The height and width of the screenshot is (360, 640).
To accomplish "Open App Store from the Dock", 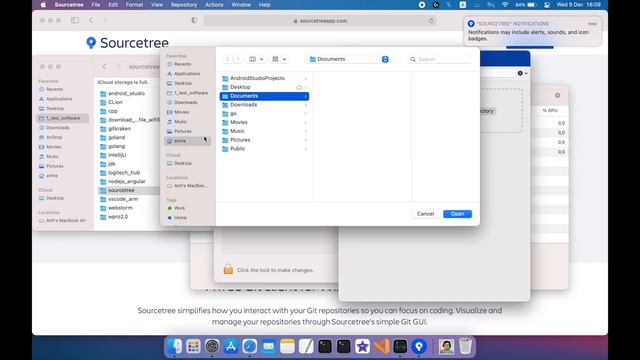I will coord(231,347).
